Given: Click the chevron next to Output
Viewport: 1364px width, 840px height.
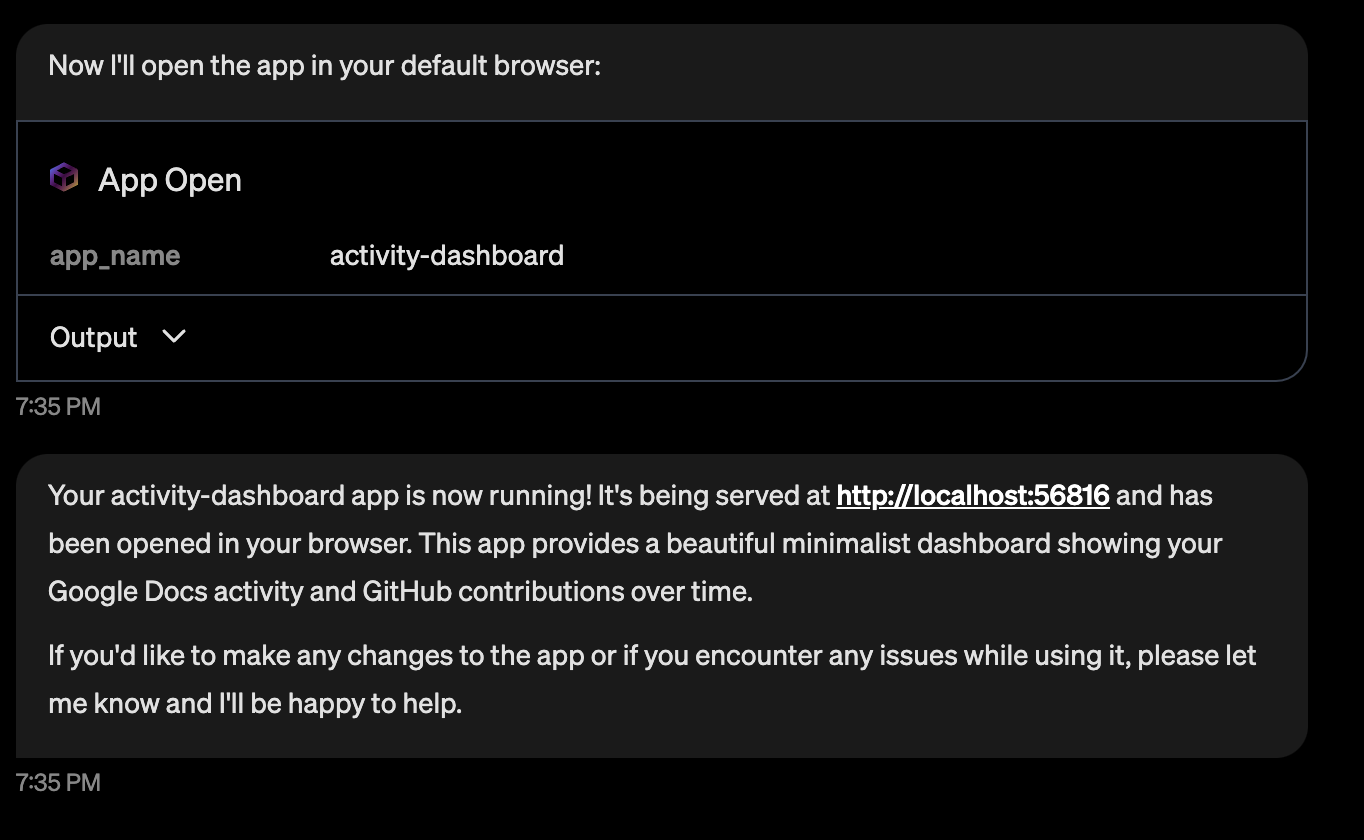Looking at the screenshot, I should [172, 337].
